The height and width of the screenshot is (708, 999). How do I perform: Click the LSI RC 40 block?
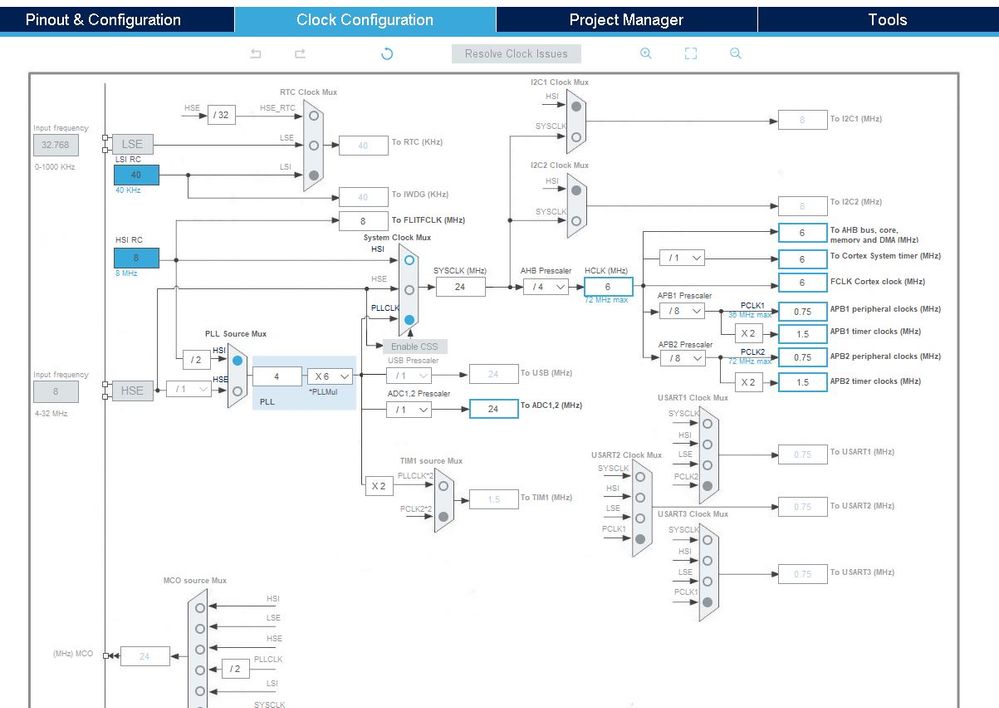(x=136, y=175)
